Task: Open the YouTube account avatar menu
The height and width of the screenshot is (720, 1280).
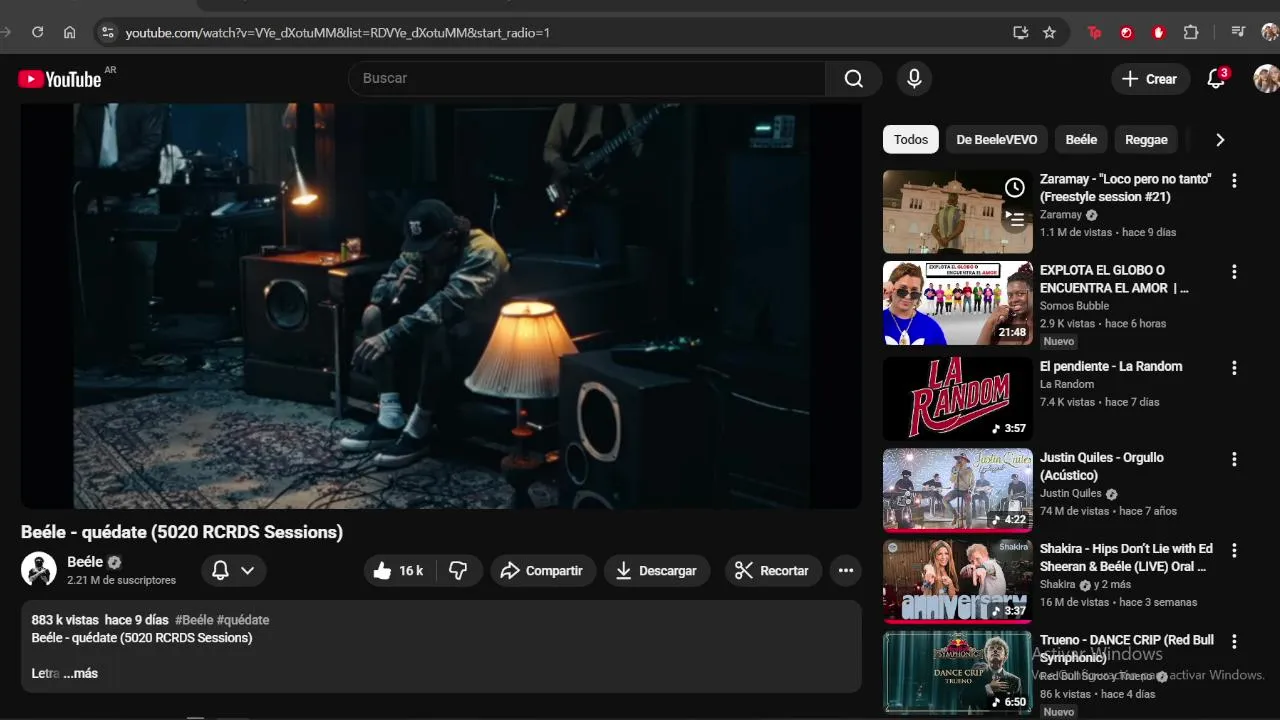Action: pos(1266,79)
